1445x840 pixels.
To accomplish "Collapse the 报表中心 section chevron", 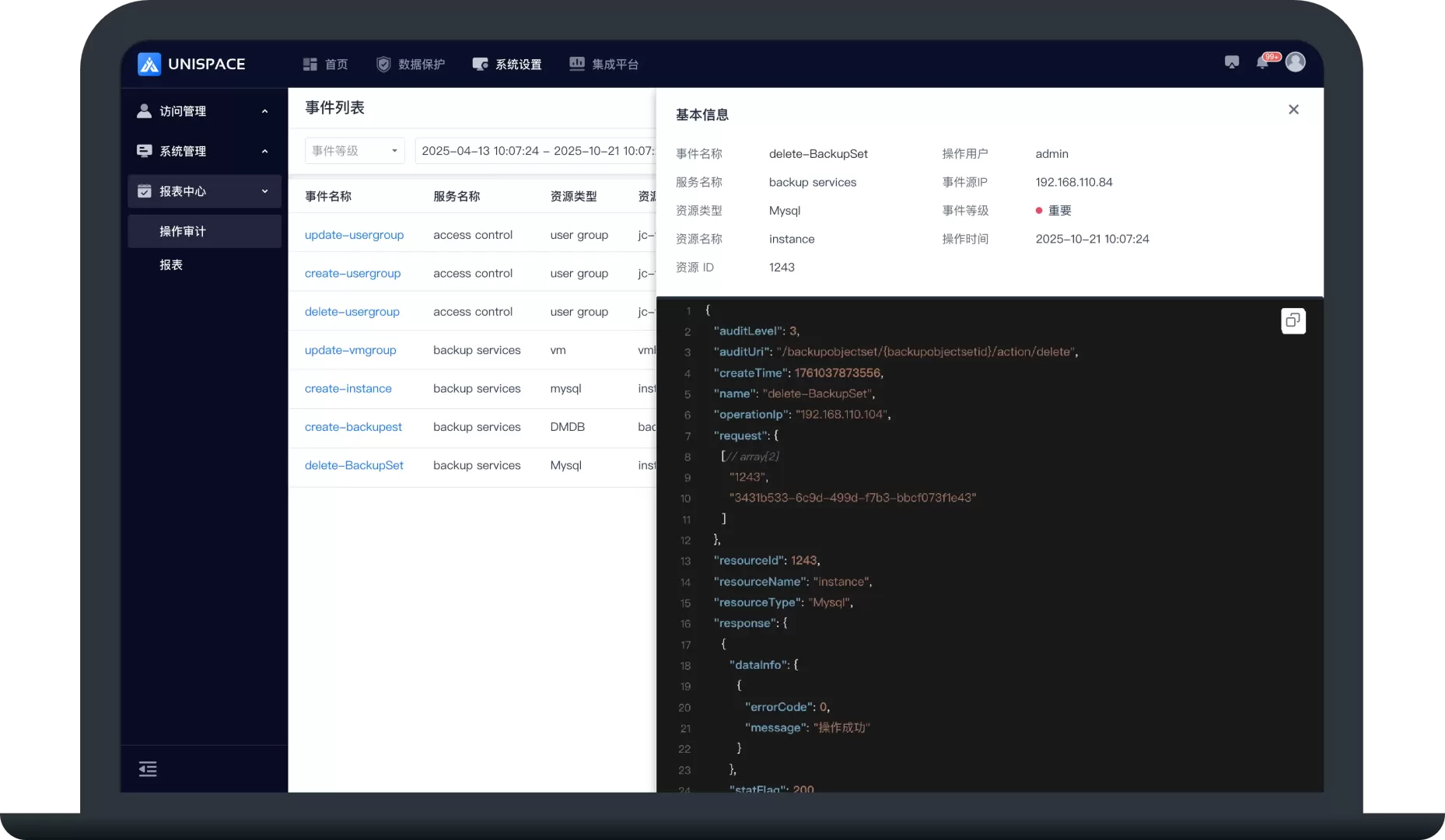I will (264, 191).
